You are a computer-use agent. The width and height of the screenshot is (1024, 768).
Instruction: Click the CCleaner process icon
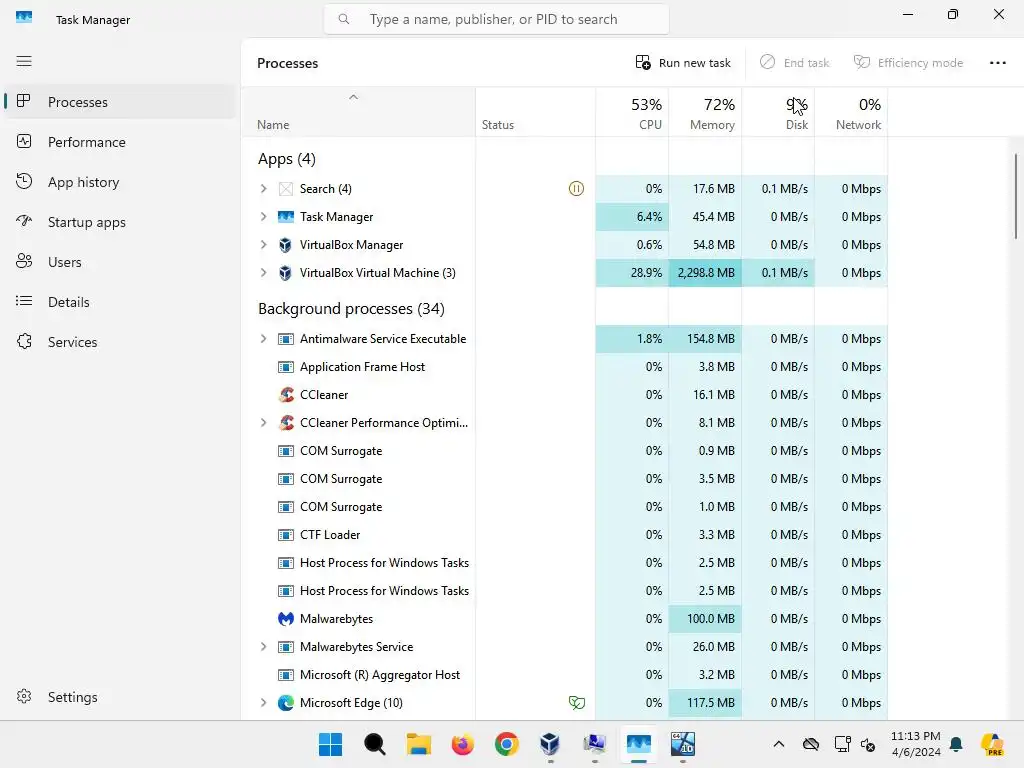285,394
